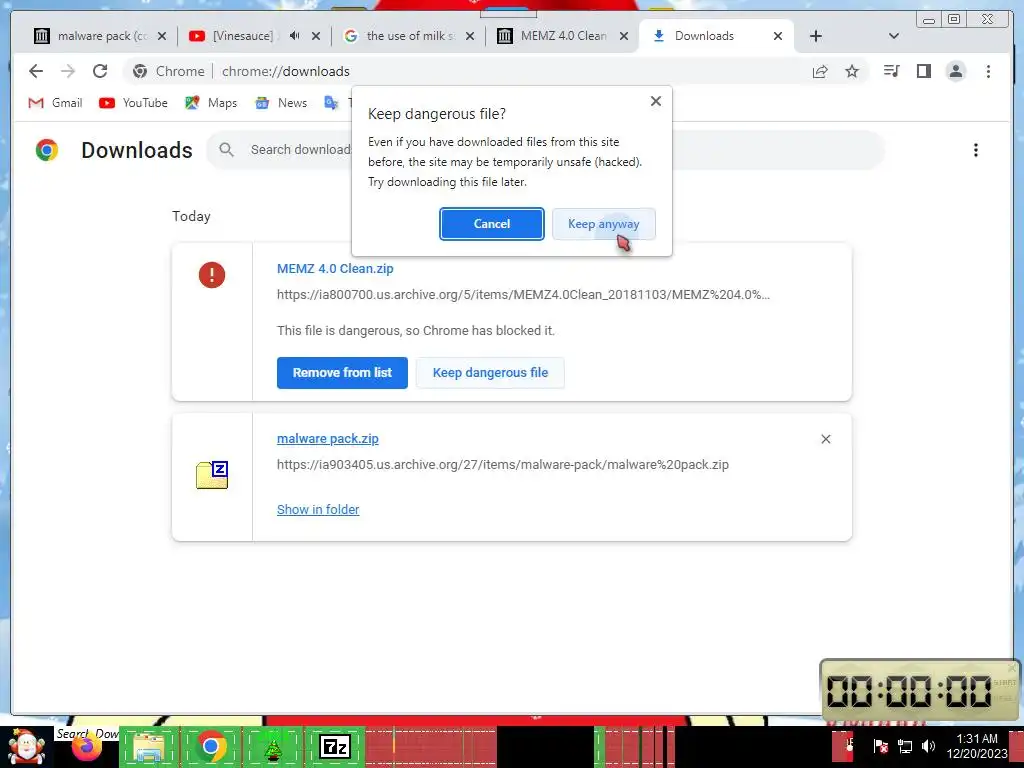Open the clock showing 1:31 AM
This screenshot has height=768, width=1024.
click(x=977, y=746)
